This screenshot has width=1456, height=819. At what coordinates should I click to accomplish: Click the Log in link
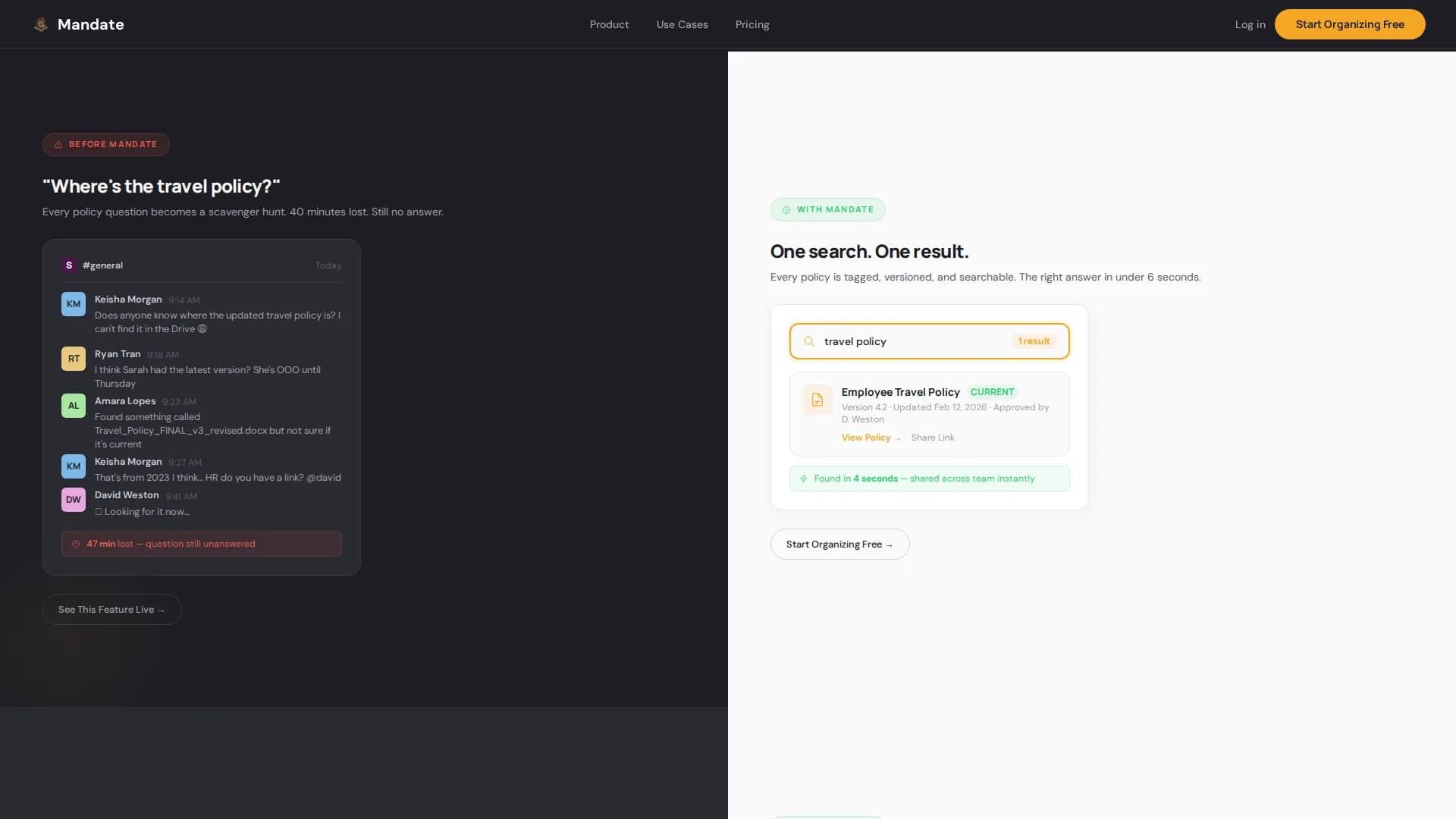click(1250, 24)
